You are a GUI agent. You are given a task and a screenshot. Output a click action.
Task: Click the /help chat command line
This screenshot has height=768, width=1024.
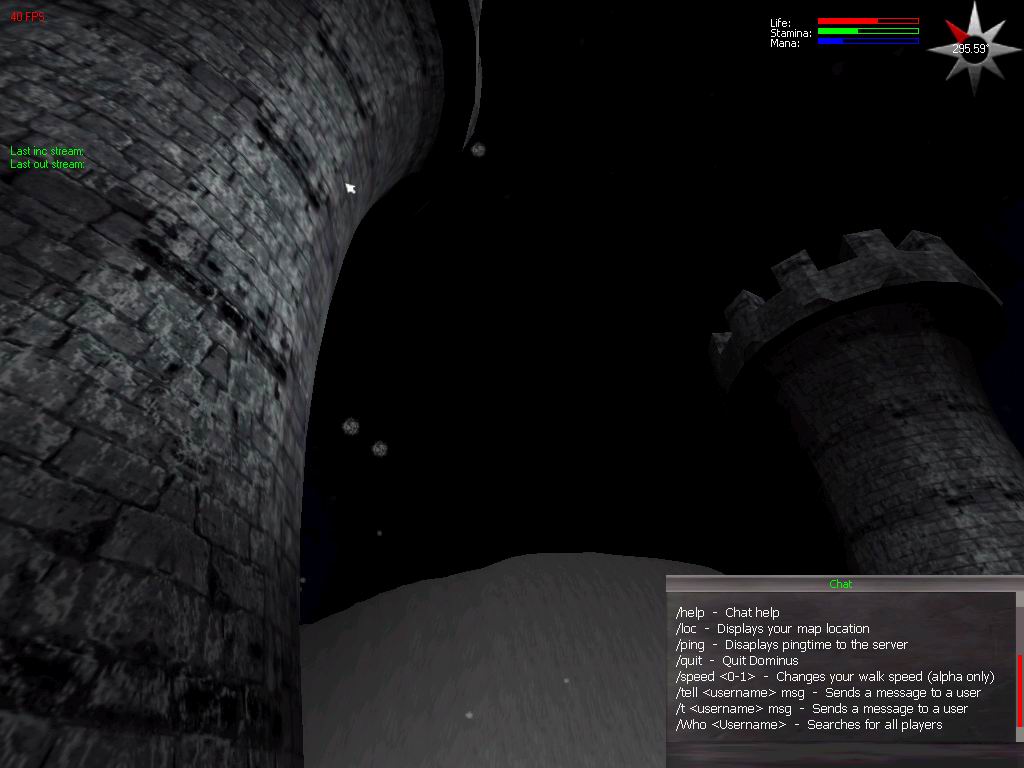(727, 613)
